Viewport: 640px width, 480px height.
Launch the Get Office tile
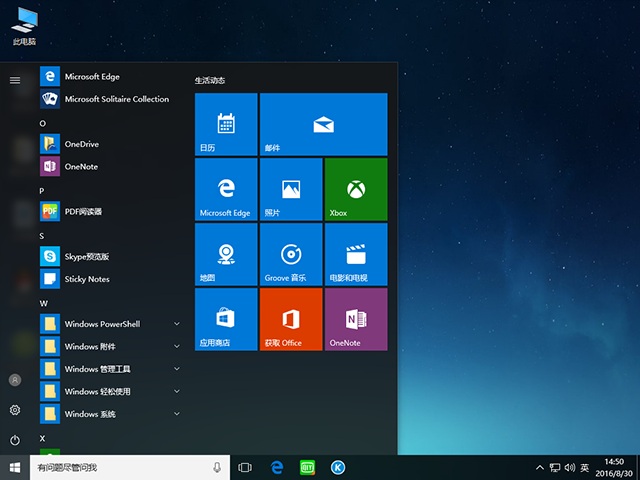click(290, 320)
